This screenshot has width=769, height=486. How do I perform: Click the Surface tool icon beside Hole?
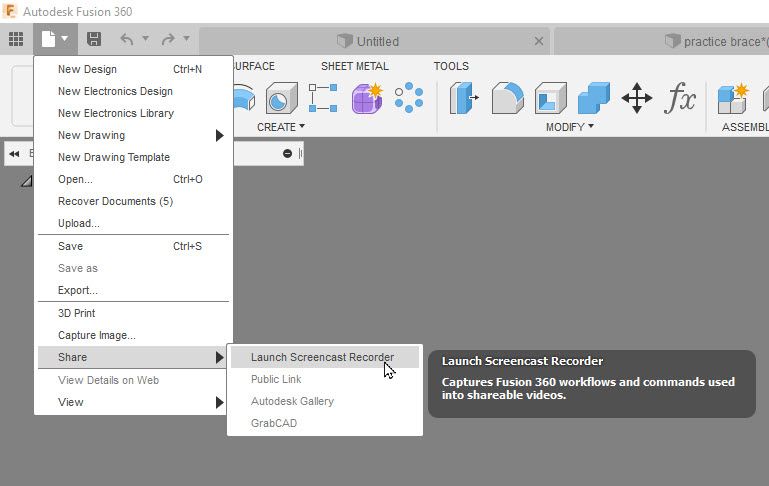tap(244, 98)
